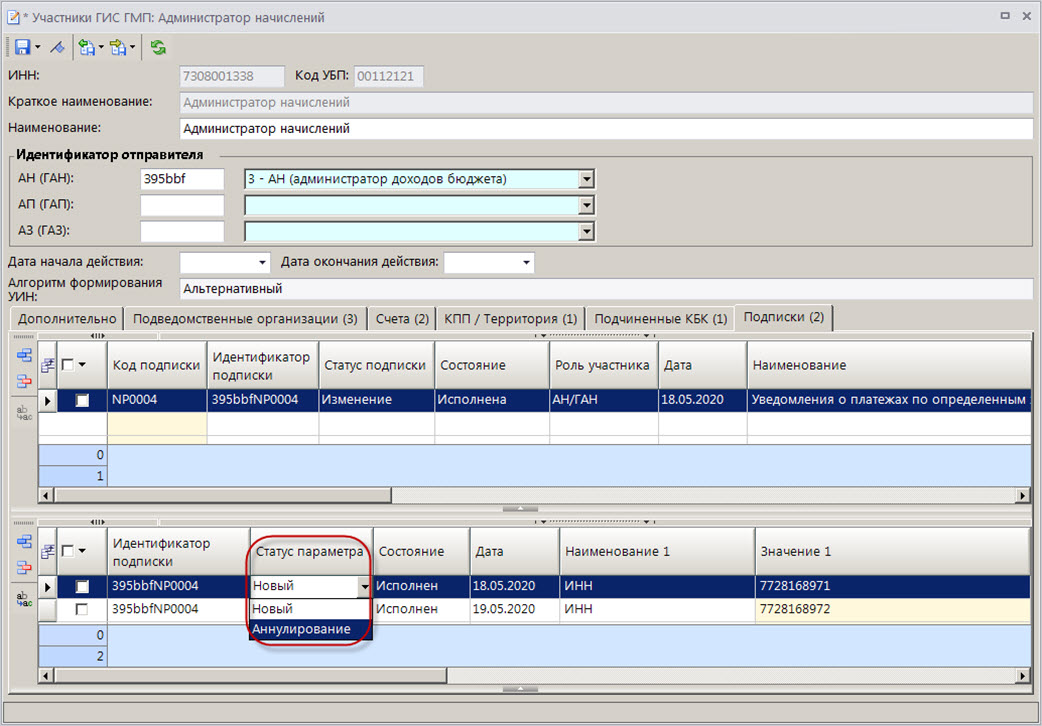Choose Аннулирование in the status dropdown list
Screen dimensions: 1042x726
(x=301, y=629)
